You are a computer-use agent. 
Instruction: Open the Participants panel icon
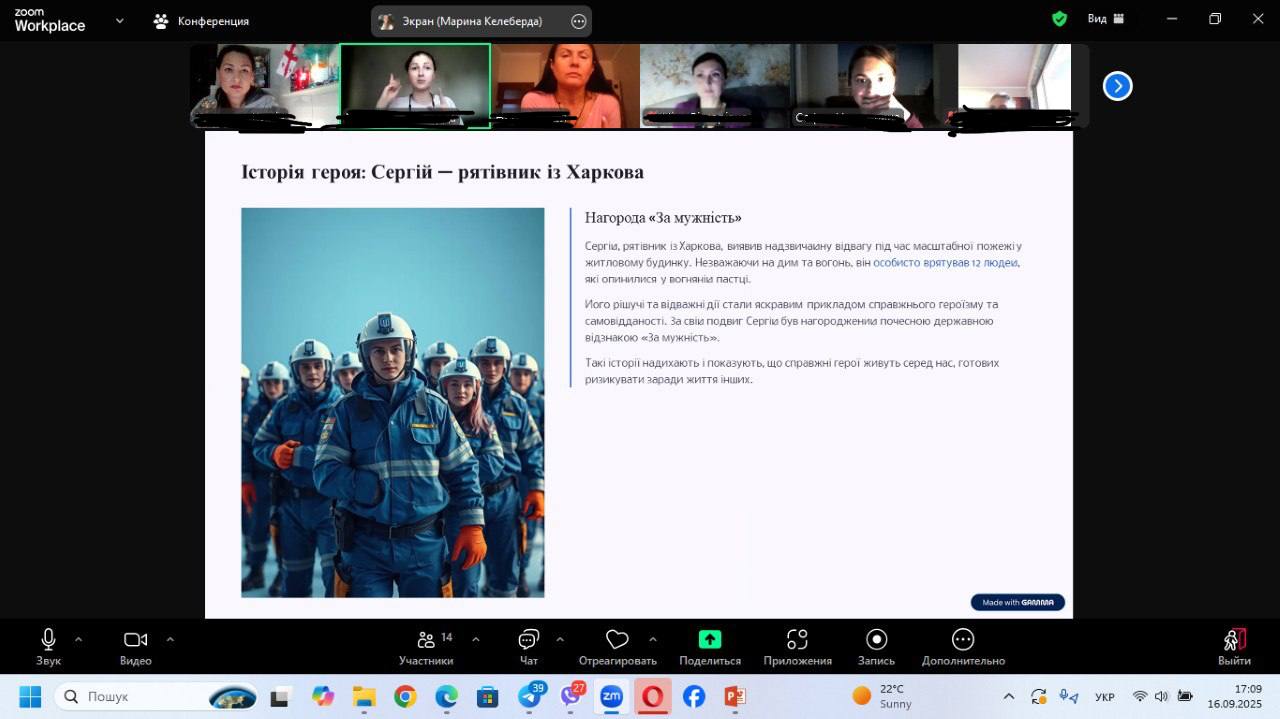pyautogui.click(x=426, y=640)
